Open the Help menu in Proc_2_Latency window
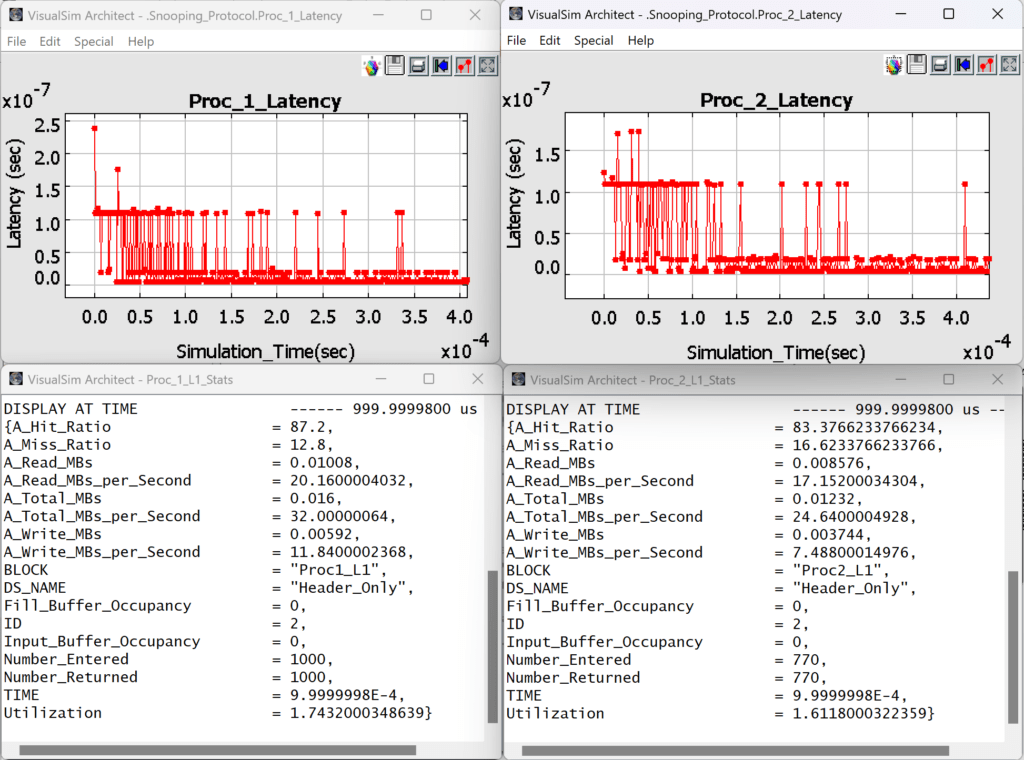 [x=641, y=41]
